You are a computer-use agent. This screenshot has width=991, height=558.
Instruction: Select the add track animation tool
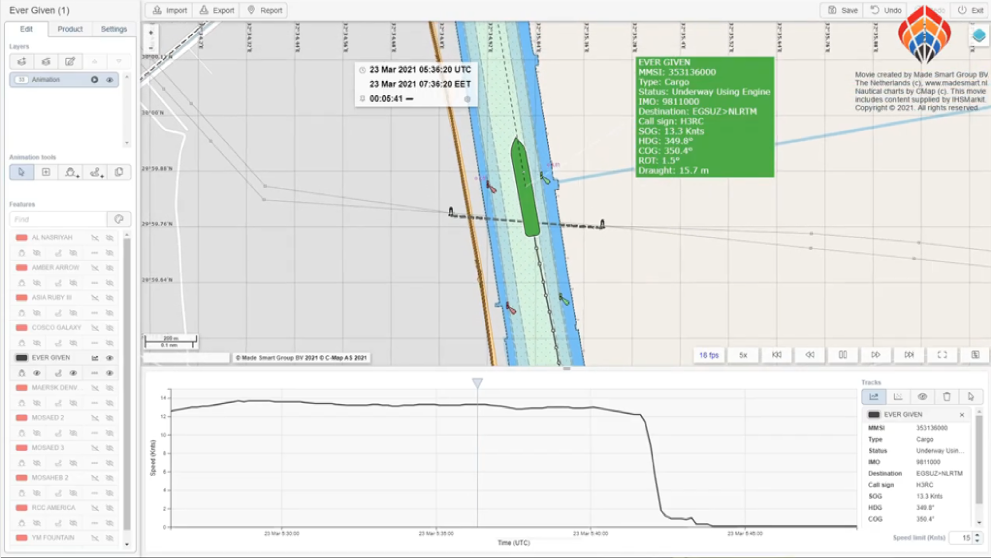[x=94, y=172]
